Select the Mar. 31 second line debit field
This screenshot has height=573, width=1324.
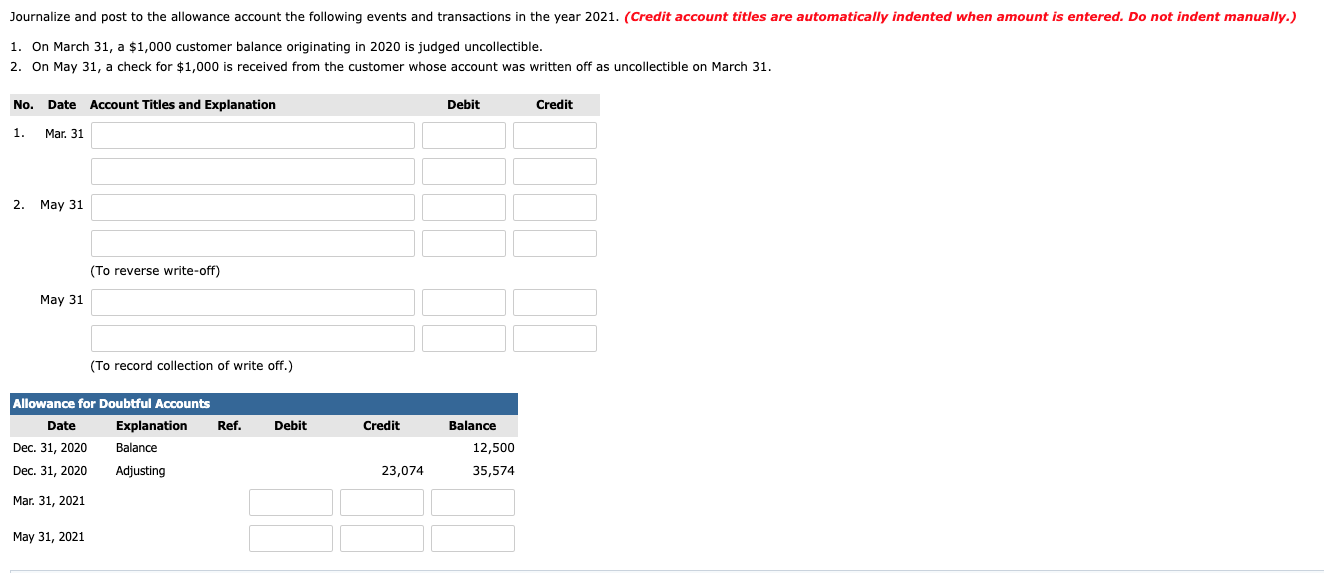click(x=464, y=171)
